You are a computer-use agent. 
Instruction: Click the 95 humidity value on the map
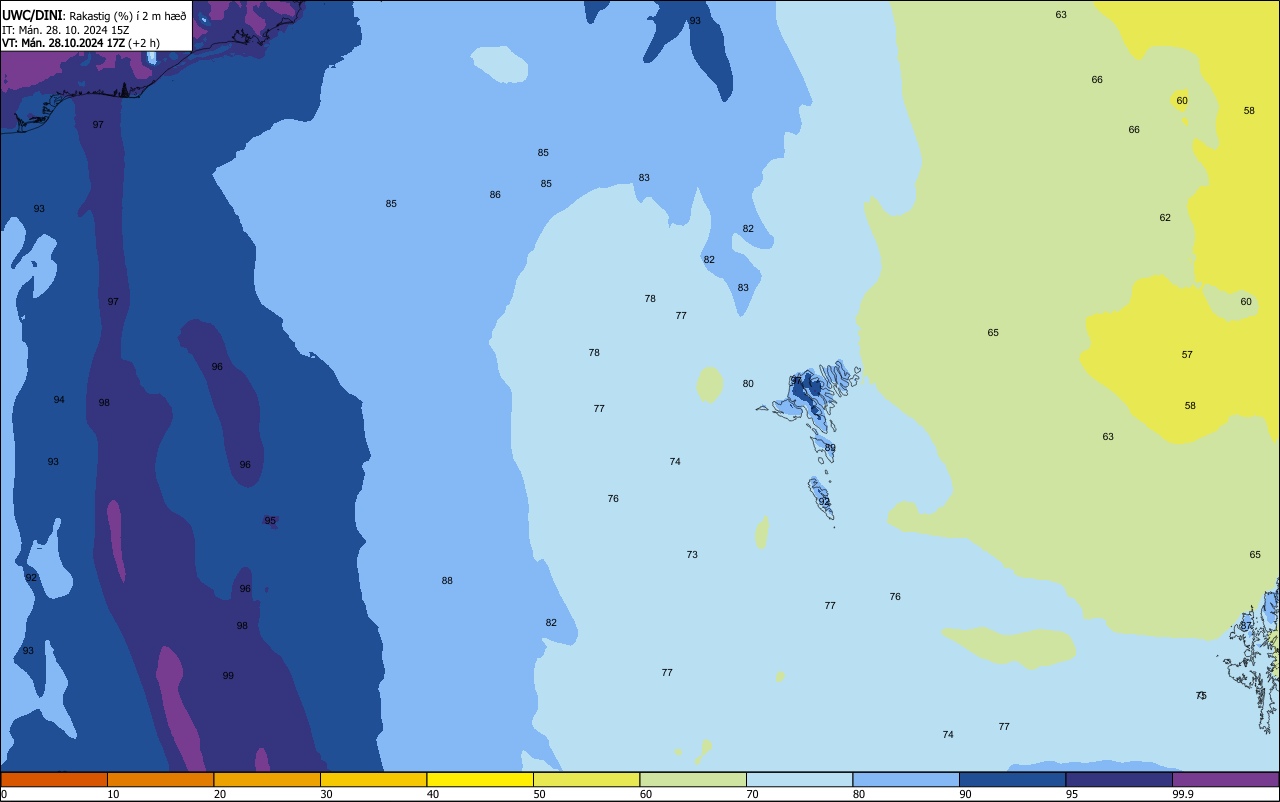click(x=270, y=521)
